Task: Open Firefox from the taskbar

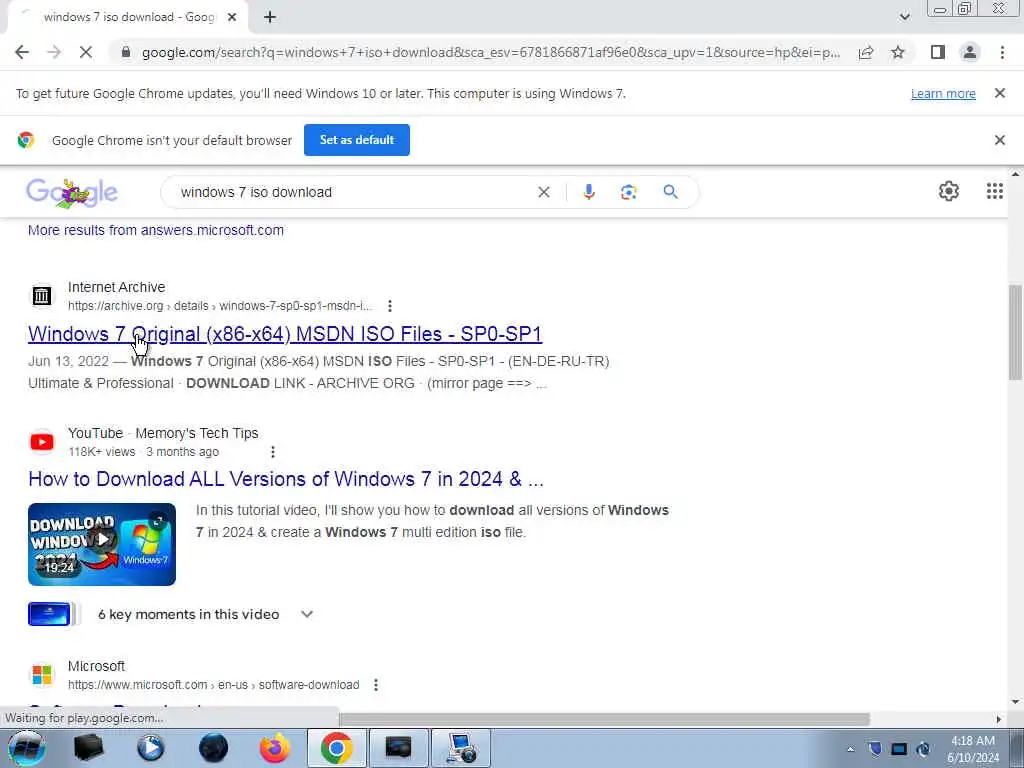Action: pos(275,748)
